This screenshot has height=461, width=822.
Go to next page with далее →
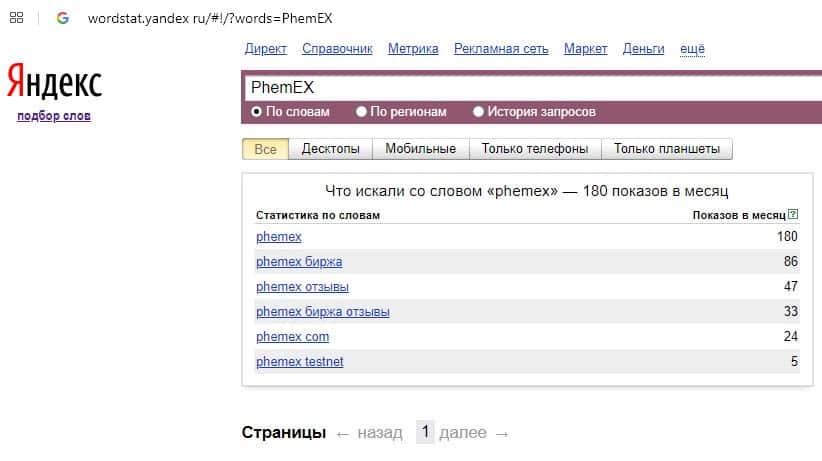pos(474,433)
